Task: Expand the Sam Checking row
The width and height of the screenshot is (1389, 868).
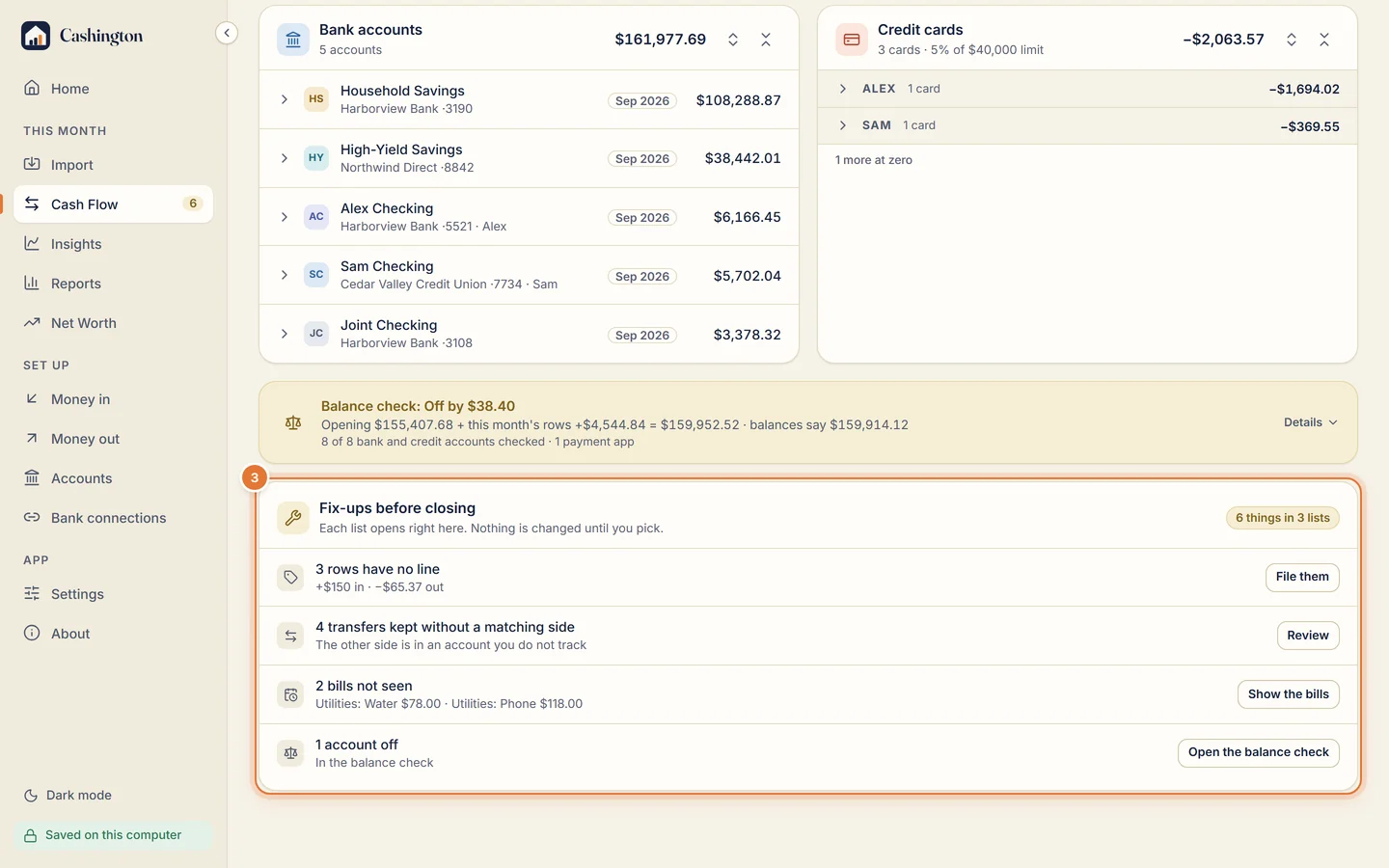Action: pos(285,275)
